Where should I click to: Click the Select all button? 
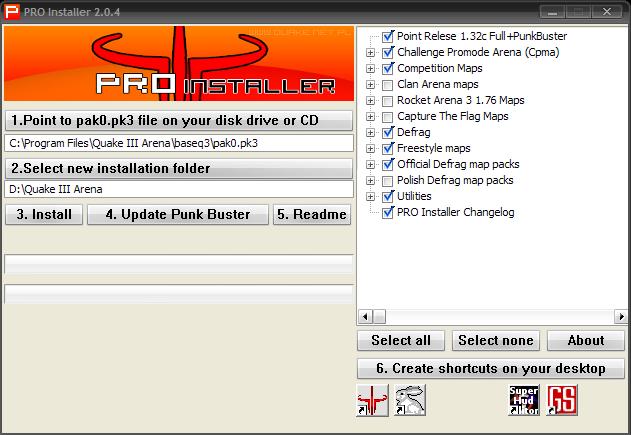point(401,341)
